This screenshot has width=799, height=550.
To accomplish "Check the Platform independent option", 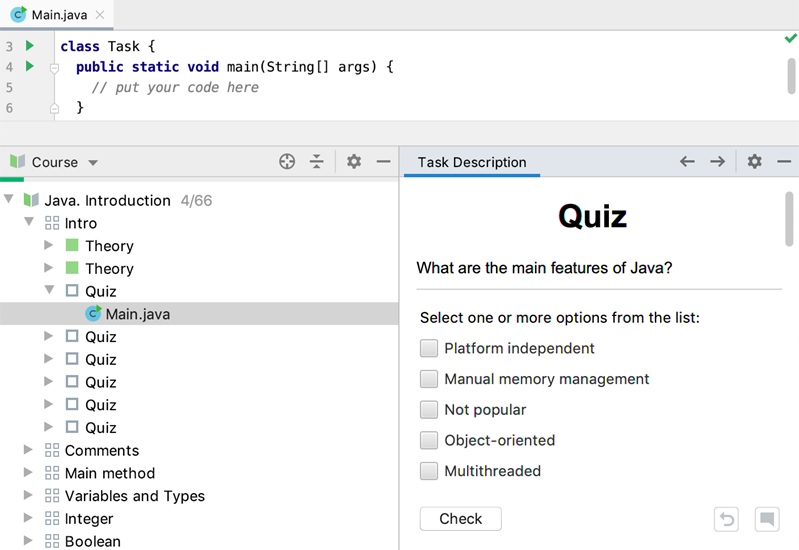I will coord(429,348).
